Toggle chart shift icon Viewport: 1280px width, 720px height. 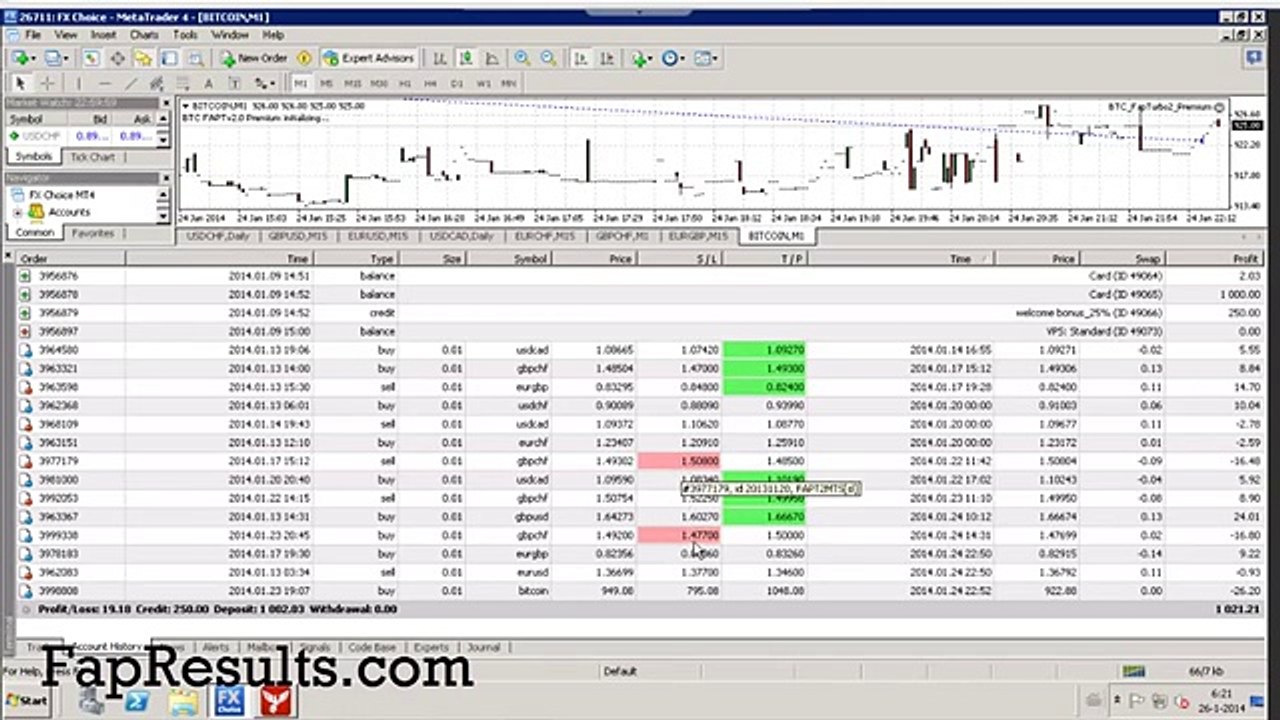(607, 59)
